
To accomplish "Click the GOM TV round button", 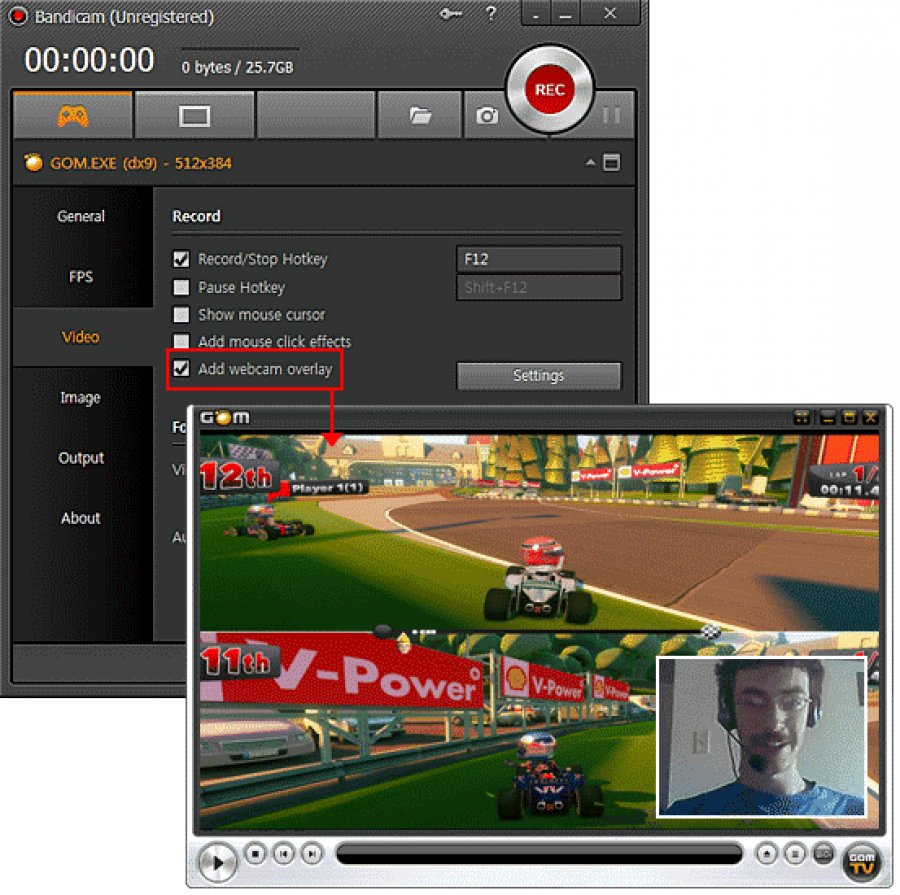I will click(861, 860).
